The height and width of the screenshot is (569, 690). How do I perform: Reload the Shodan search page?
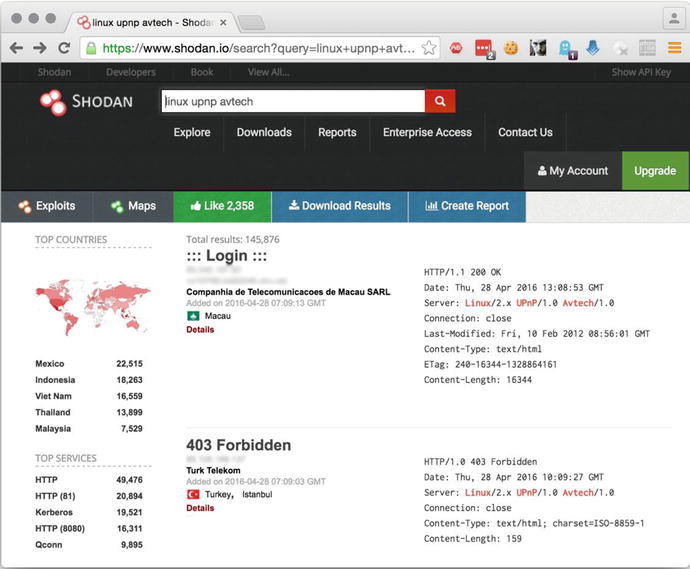[64, 48]
